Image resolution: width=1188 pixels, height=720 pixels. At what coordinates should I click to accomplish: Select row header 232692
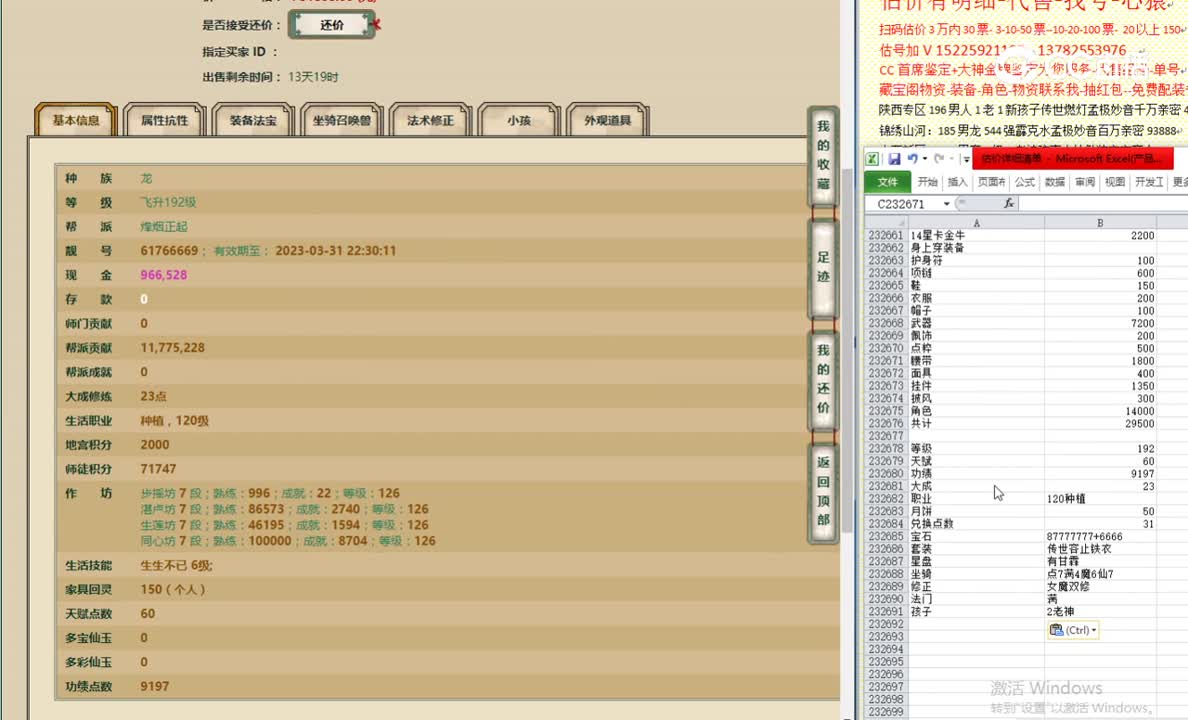tap(886, 624)
